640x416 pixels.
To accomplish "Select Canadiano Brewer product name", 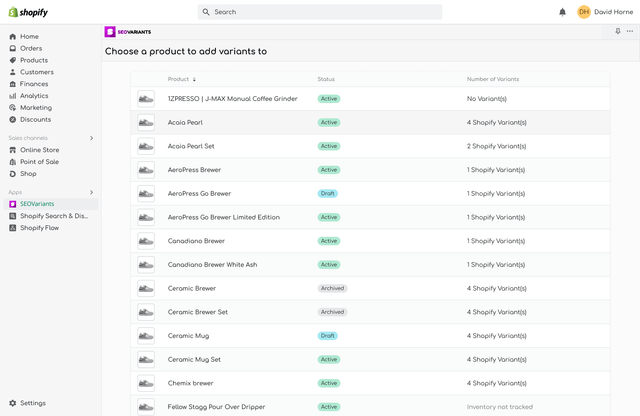I will tap(196, 241).
